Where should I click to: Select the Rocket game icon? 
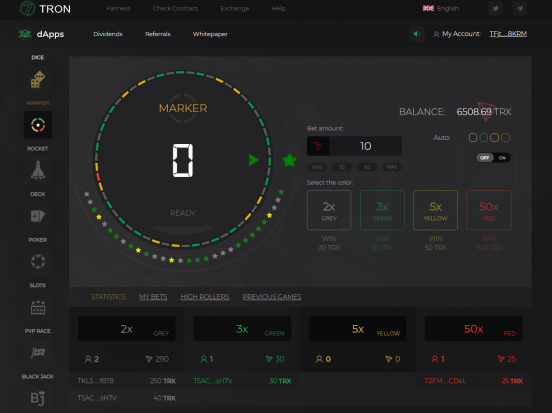point(38,170)
